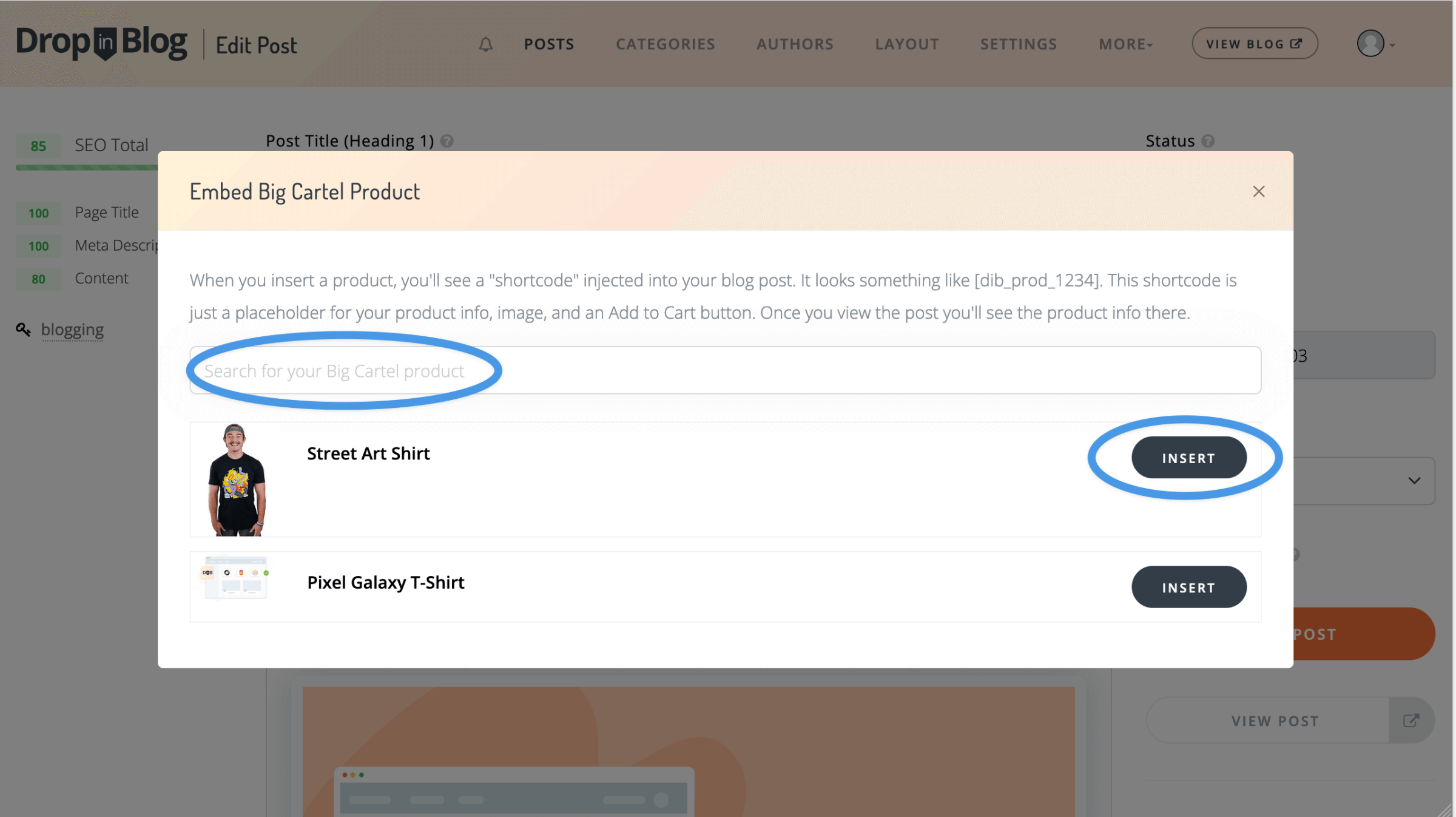Open the AUTHORS page
The image size is (1456, 817).
pyautogui.click(x=795, y=44)
